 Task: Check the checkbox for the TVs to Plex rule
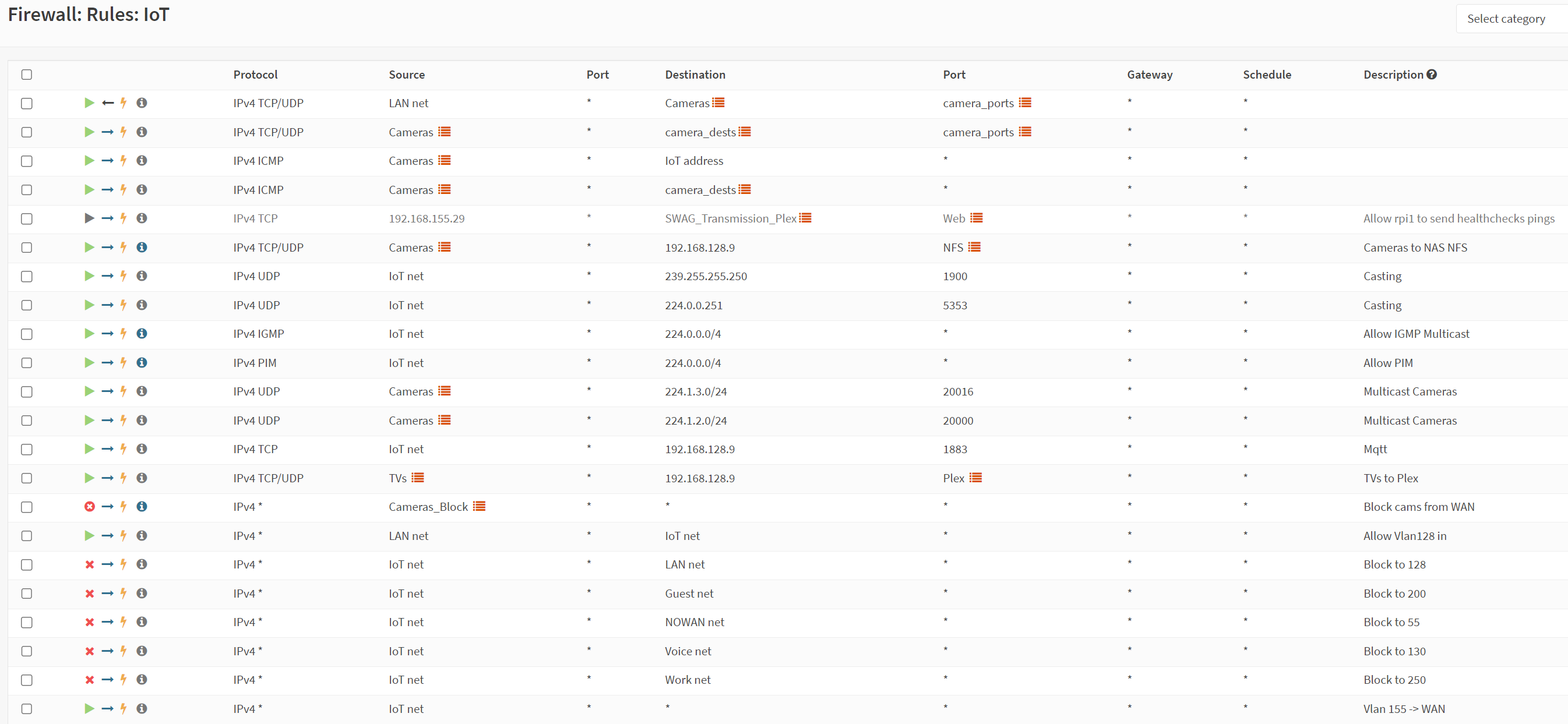pos(27,478)
